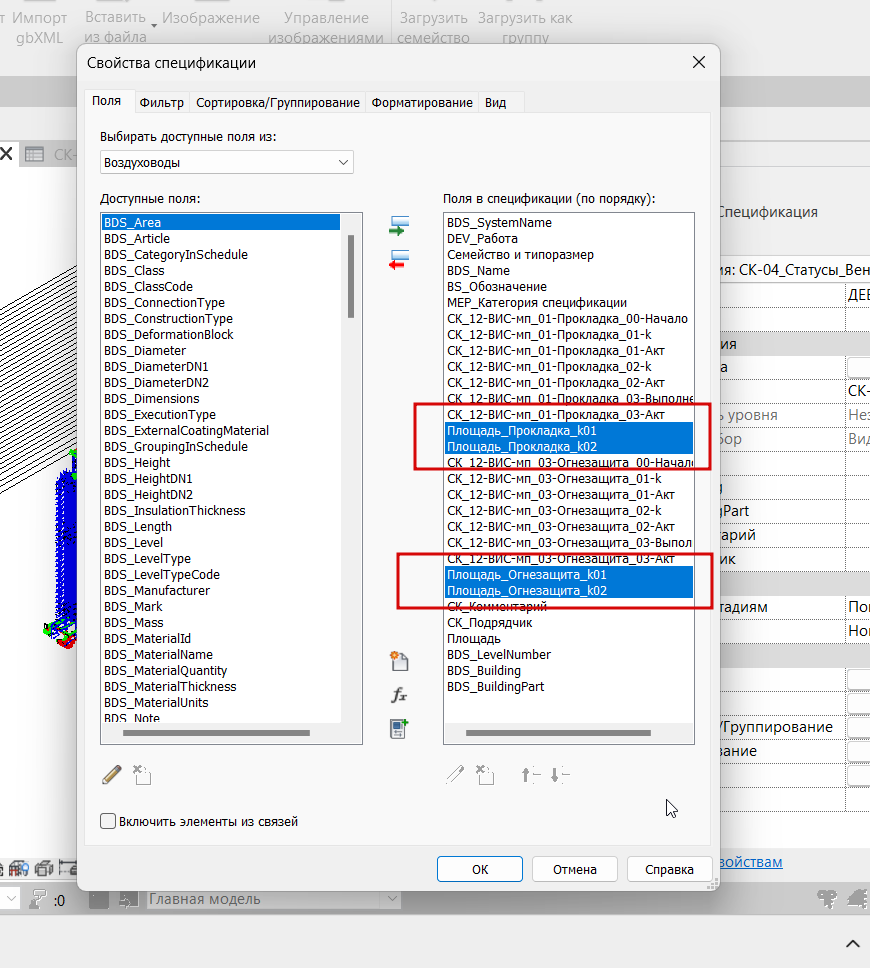Select СК_Подрядчик in schedule fields

pyautogui.click(x=569, y=622)
